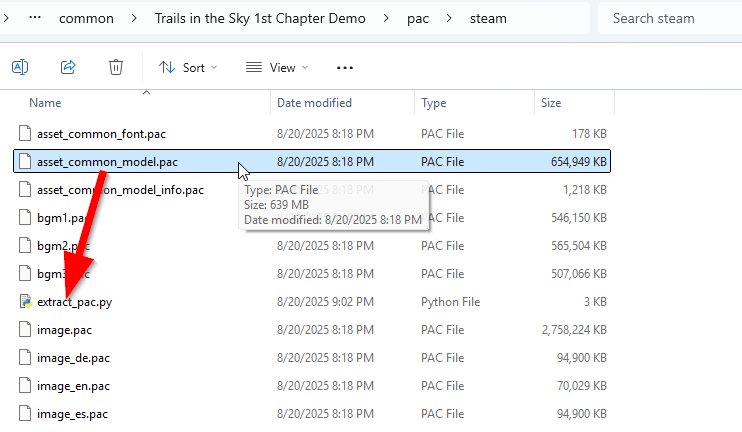Click the Python icon of extract_pac.py
Image resolution: width=742 pixels, height=432 pixels.
[x=26, y=301]
